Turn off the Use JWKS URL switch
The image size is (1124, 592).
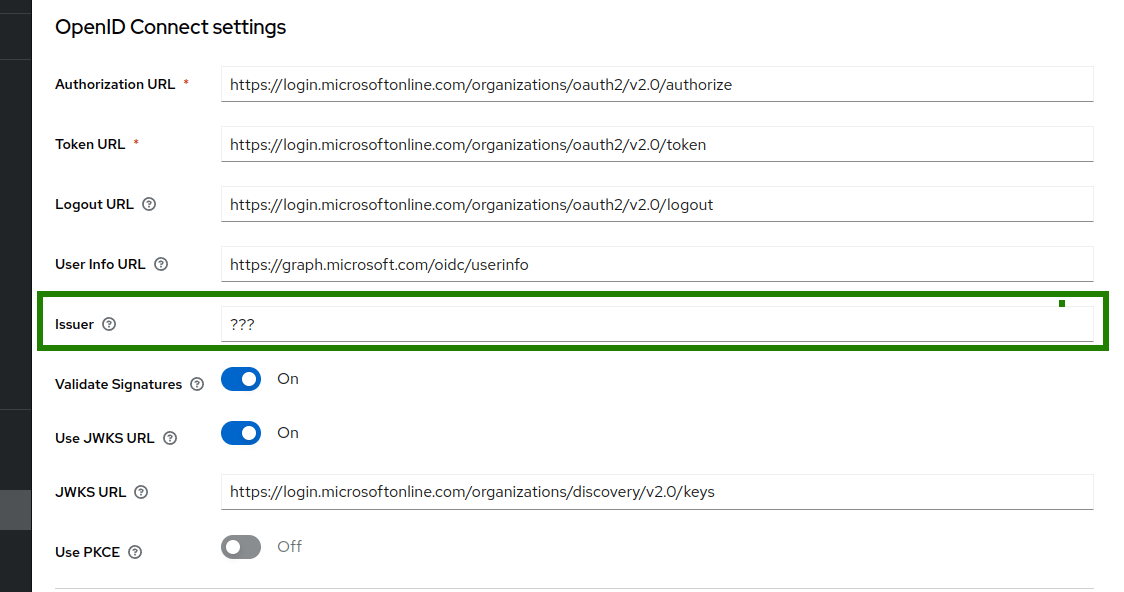click(x=240, y=433)
